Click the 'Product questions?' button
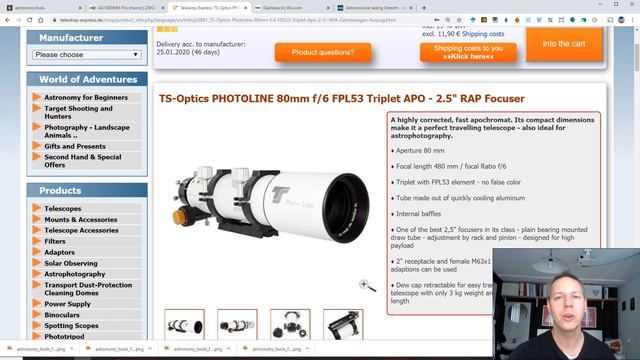Image resolution: width=640 pixels, height=360 pixels. click(323, 52)
